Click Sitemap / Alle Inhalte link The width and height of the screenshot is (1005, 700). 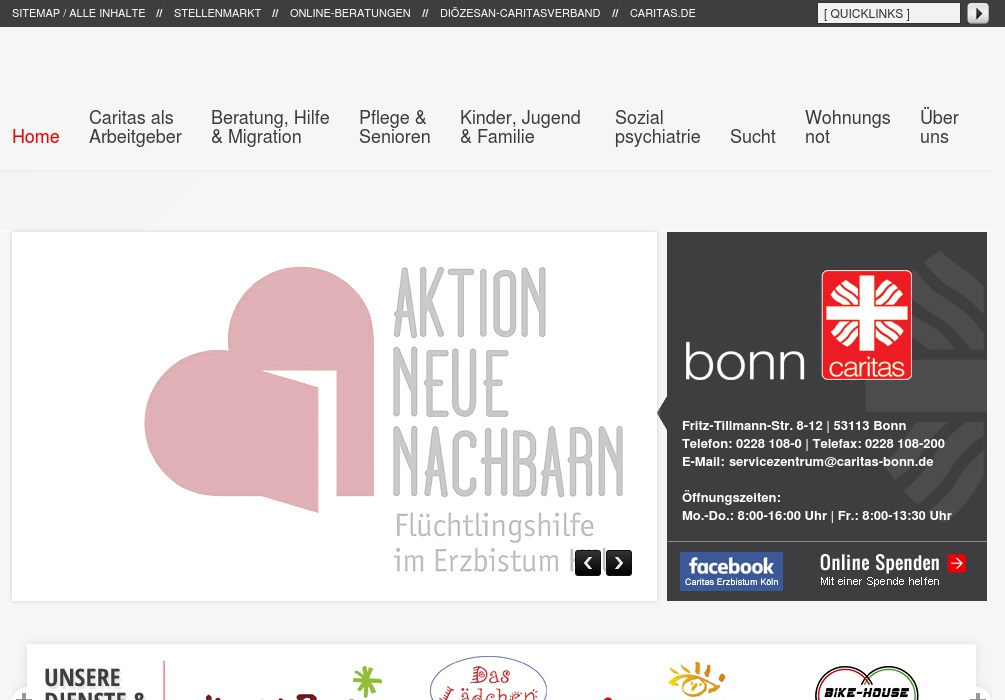click(x=79, y=13)
